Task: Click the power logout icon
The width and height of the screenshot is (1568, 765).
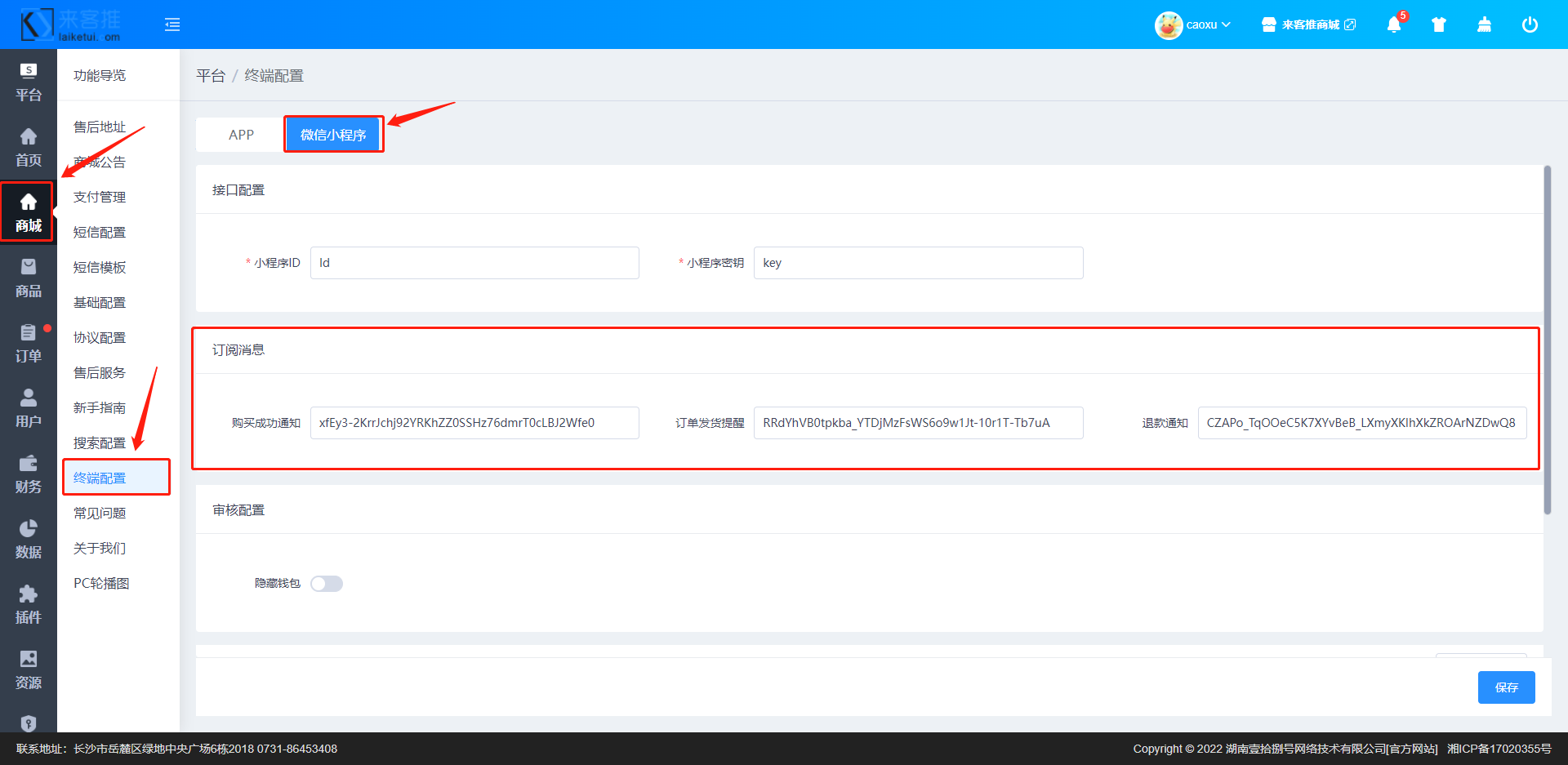Action: pyautogui.click(x=1530, y=24)
